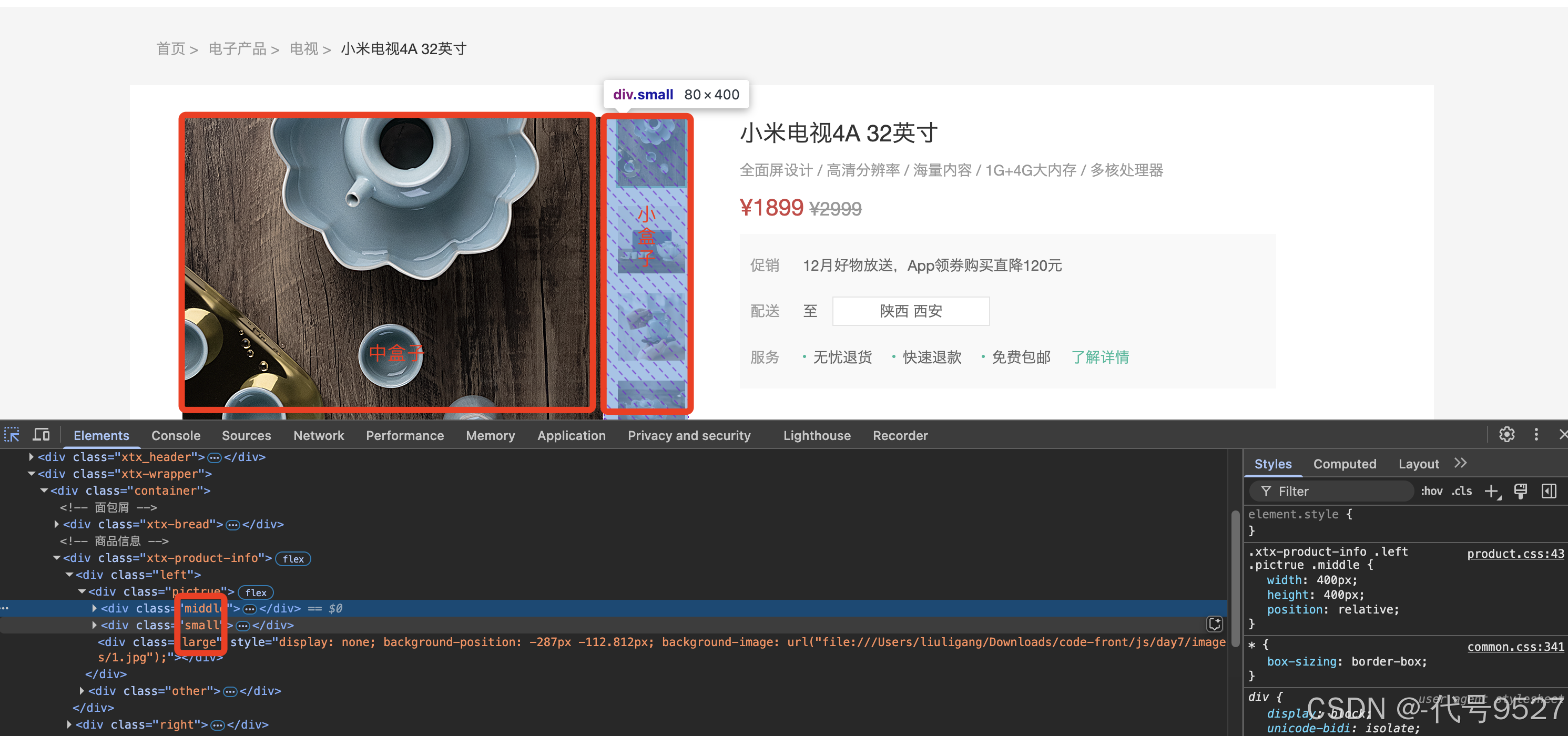Image resolution: width=1568 pixels, height=736 pixels.
Task: Open the Sources tab
Action: (247, 436)
